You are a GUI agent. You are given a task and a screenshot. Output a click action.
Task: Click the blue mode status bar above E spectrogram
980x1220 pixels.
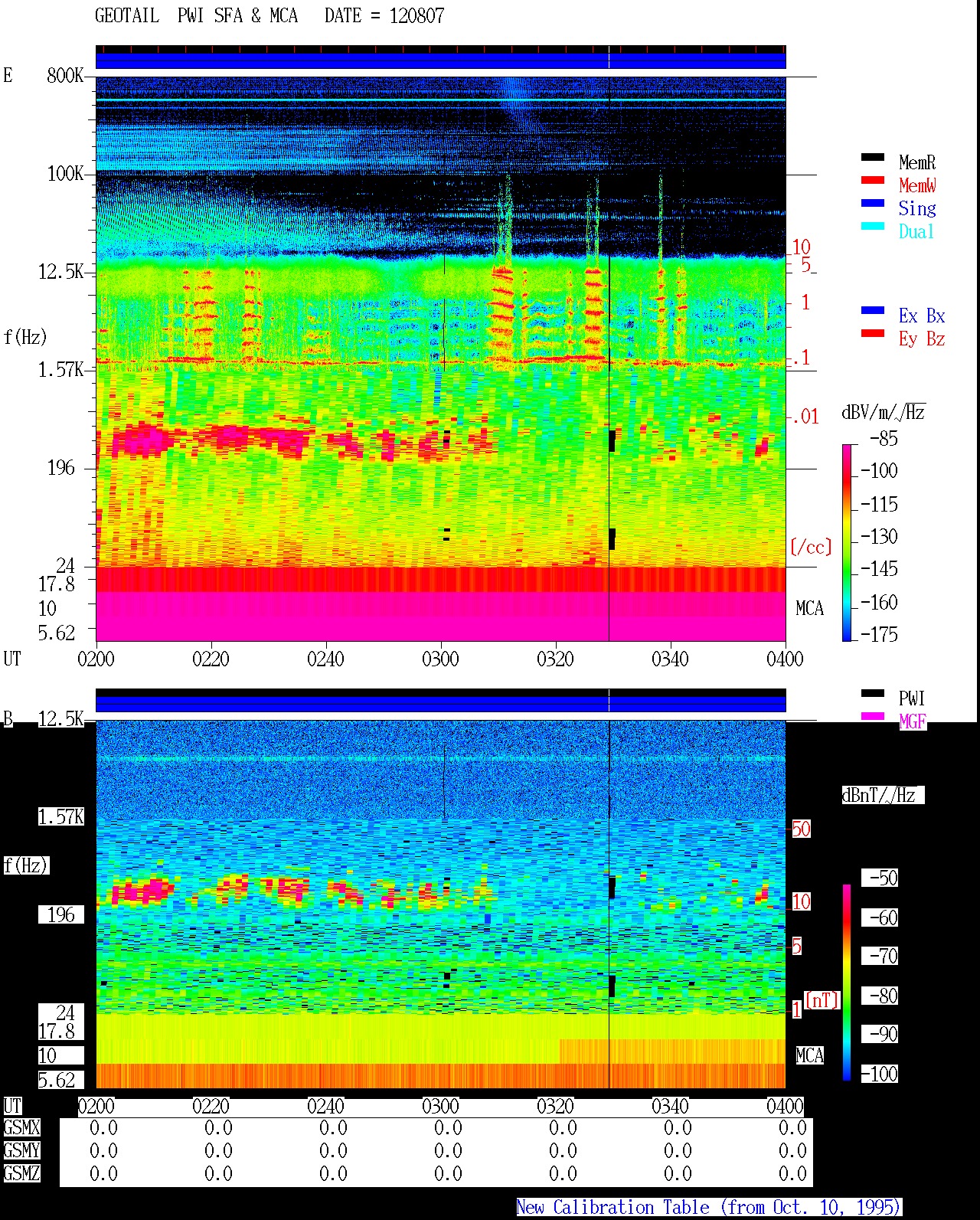coord(441,61)
